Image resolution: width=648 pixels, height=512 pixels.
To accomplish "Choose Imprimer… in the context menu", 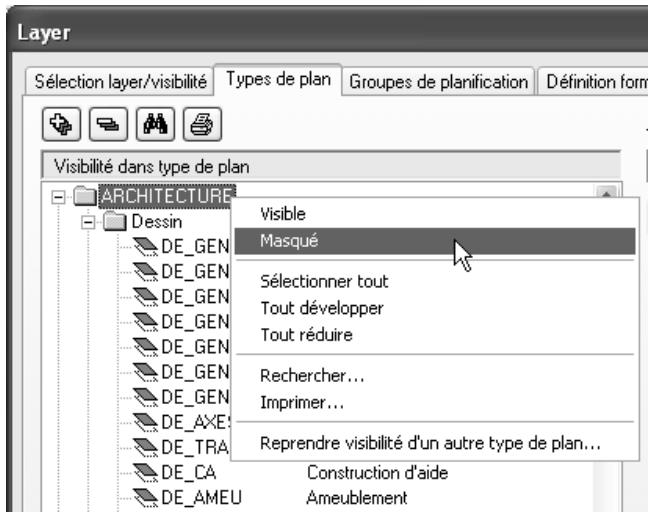I will point(435,402).
